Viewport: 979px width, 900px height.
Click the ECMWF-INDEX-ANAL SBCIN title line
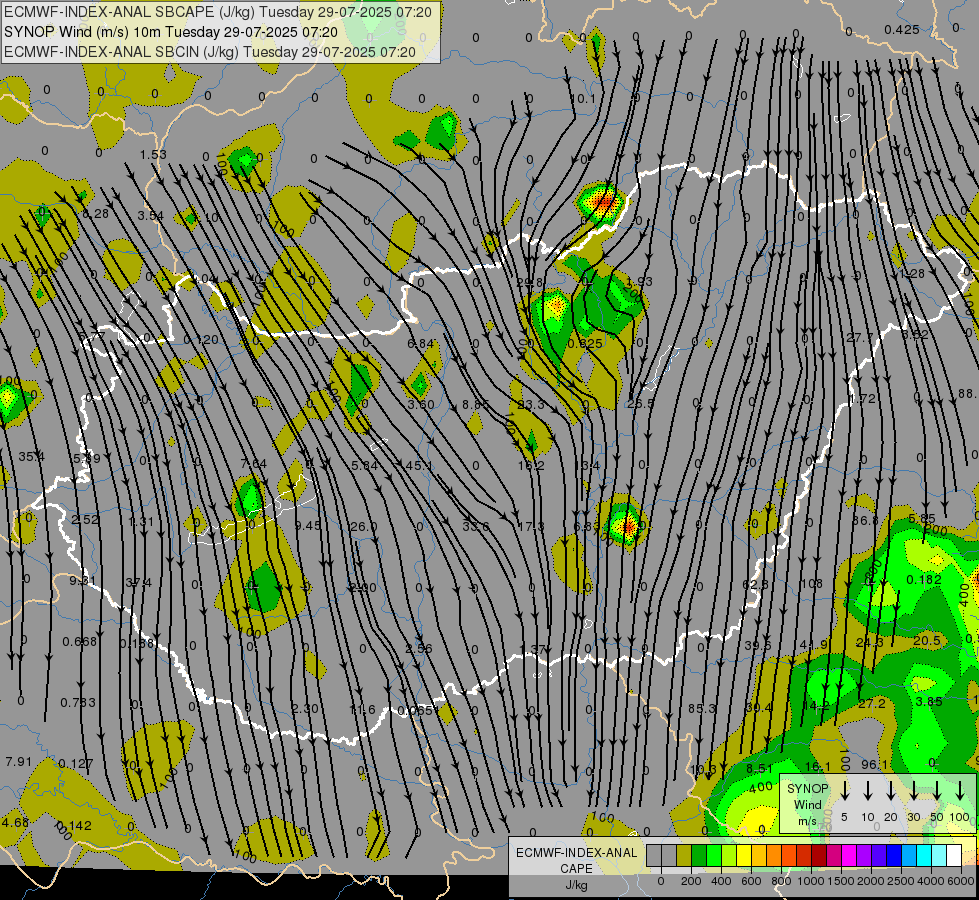pos(209,52)
